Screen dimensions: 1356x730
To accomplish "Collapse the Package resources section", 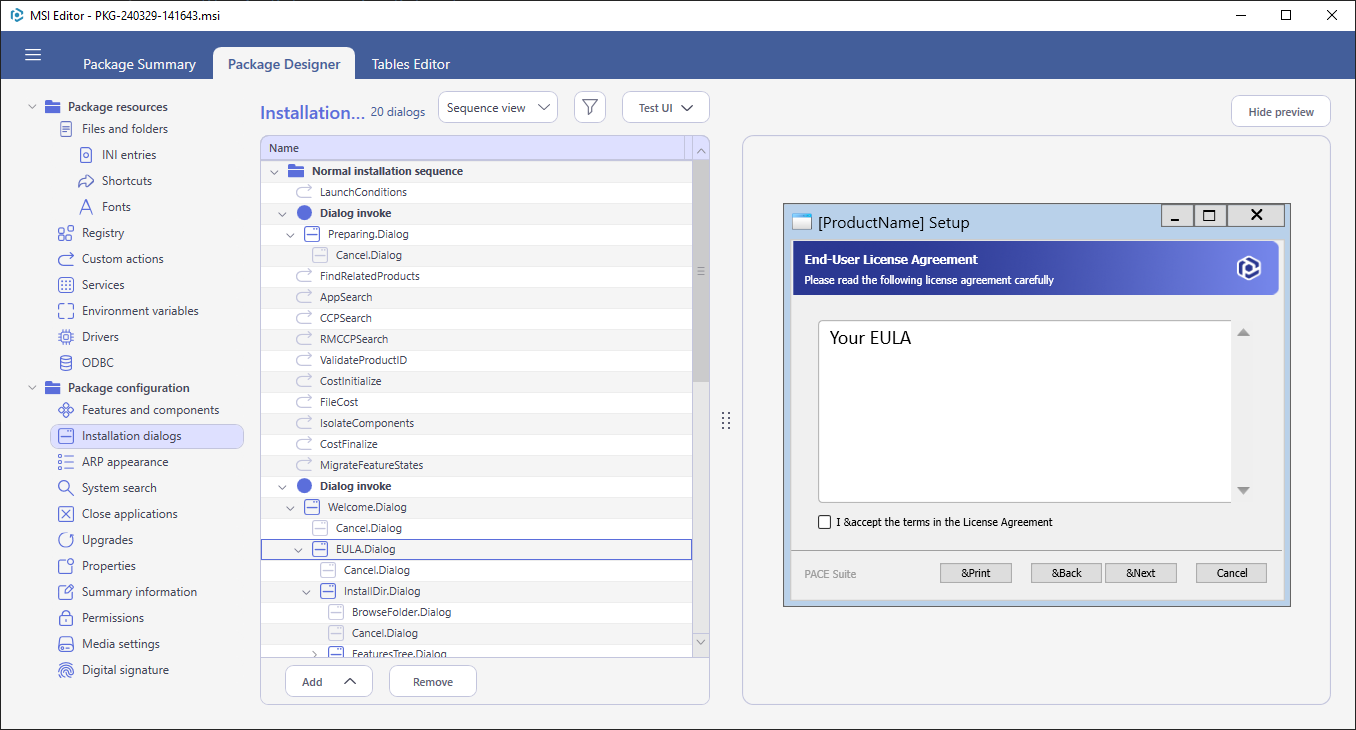I will [33, 107].
